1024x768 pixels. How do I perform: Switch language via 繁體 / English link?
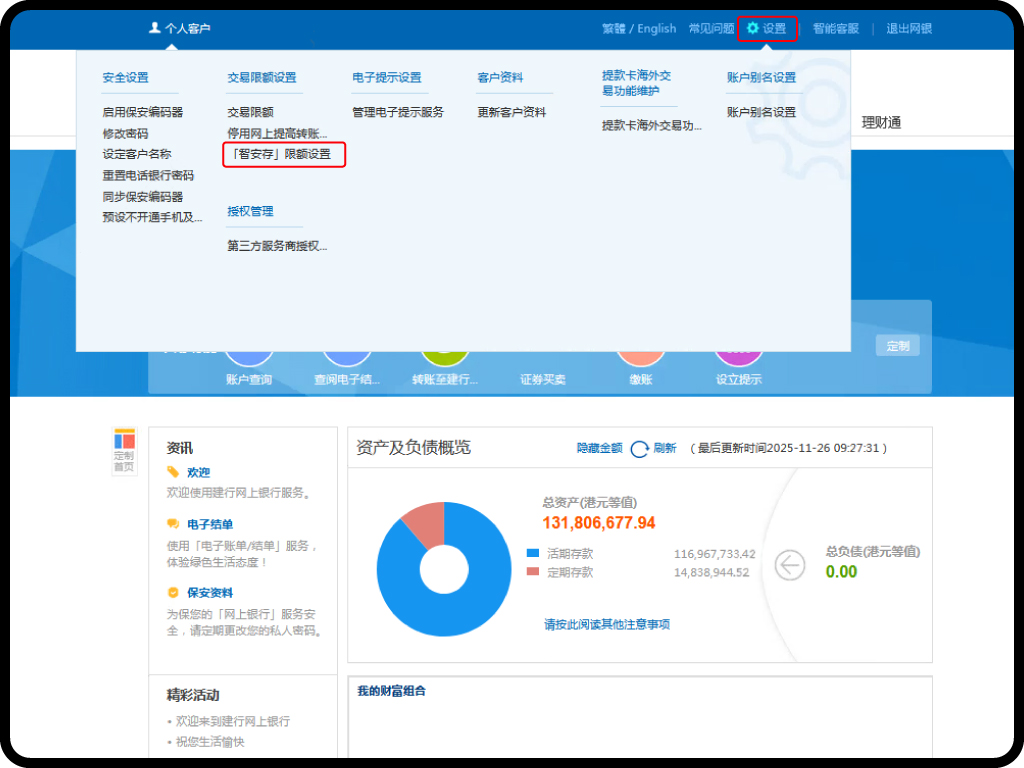(x=639, y=28)
